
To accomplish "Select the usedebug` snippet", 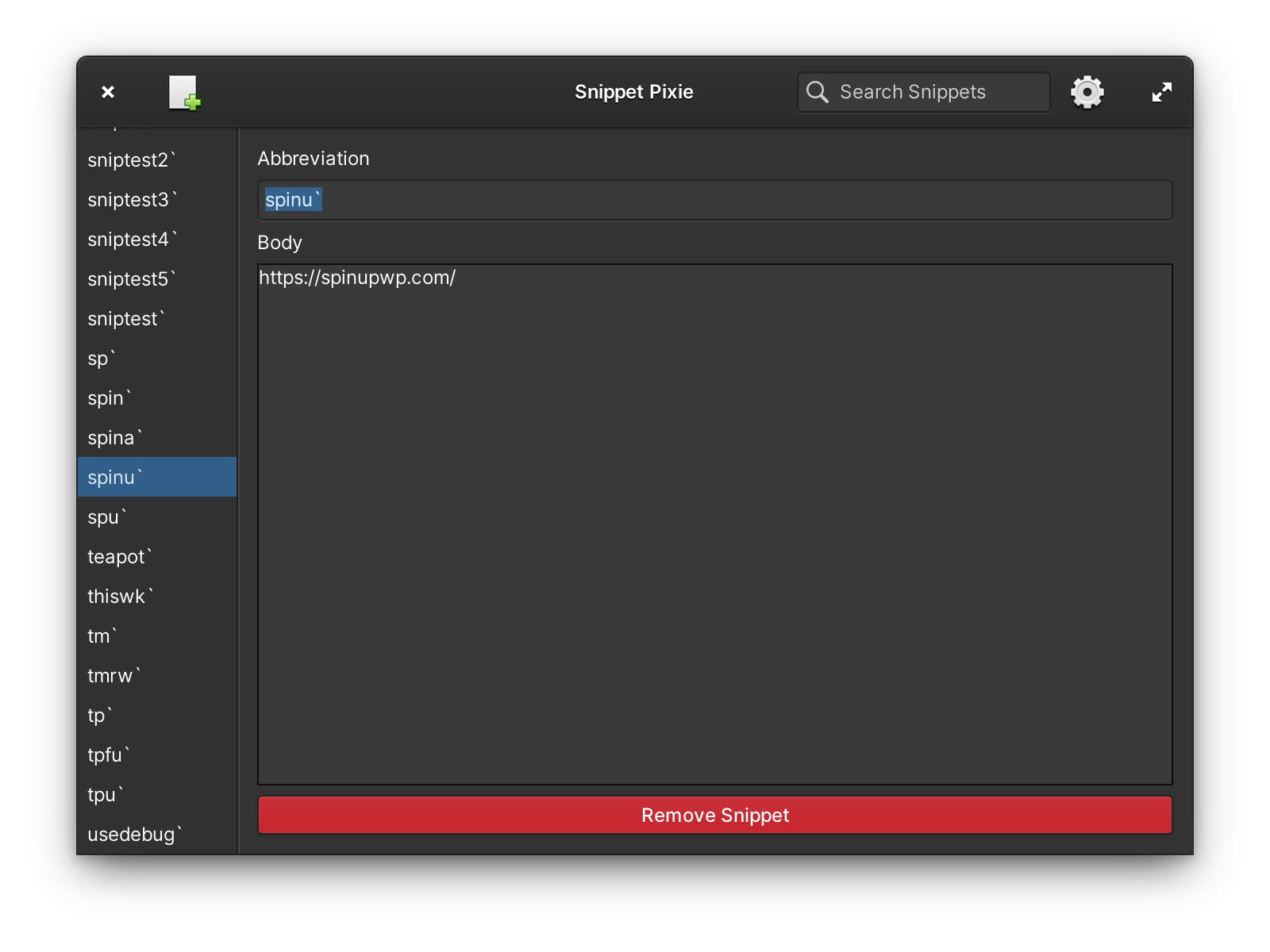I will (x=135, y=835).
